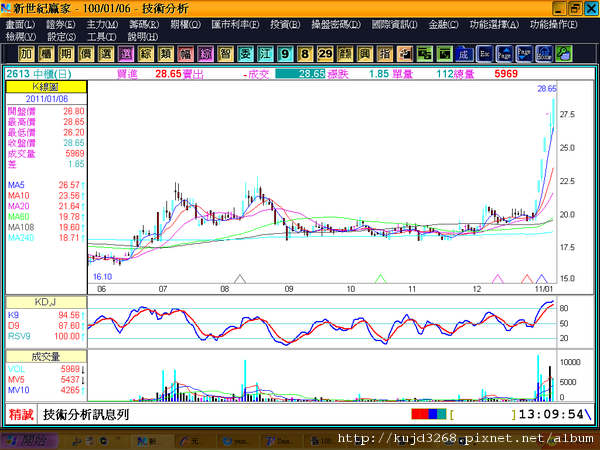600x450 pixels.
Task: Click the 加 toolbar icon
Action: [x=26, y=54]
